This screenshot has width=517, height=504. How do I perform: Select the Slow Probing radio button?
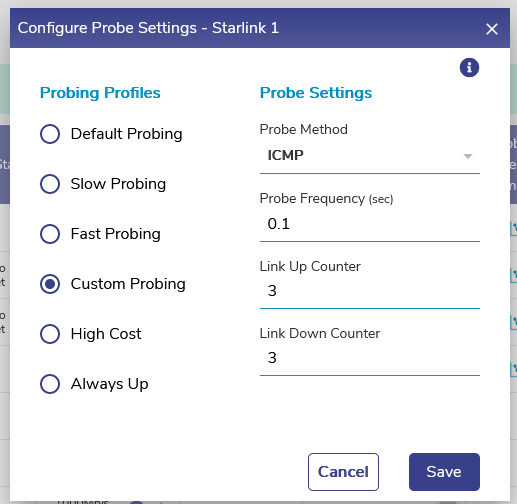click(x=50, y=184)
